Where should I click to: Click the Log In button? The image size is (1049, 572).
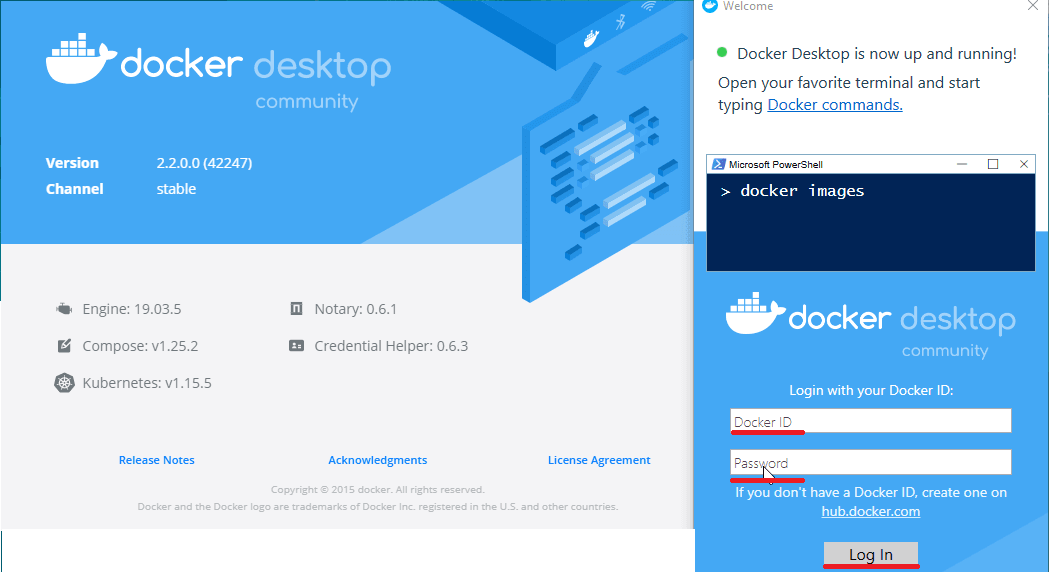pos(871,554)
